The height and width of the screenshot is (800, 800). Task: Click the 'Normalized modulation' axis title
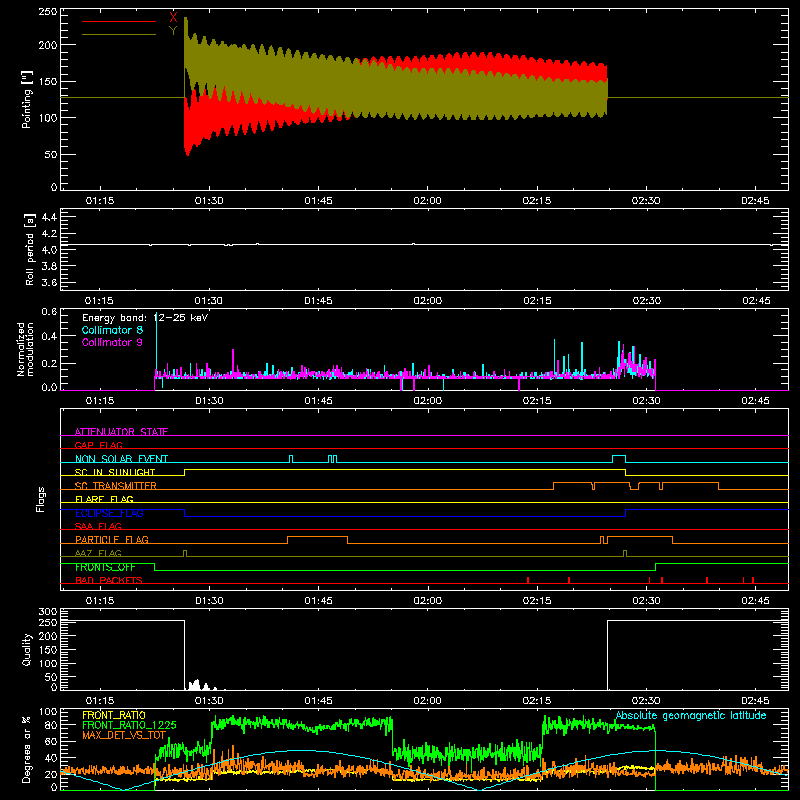(26, 349)
